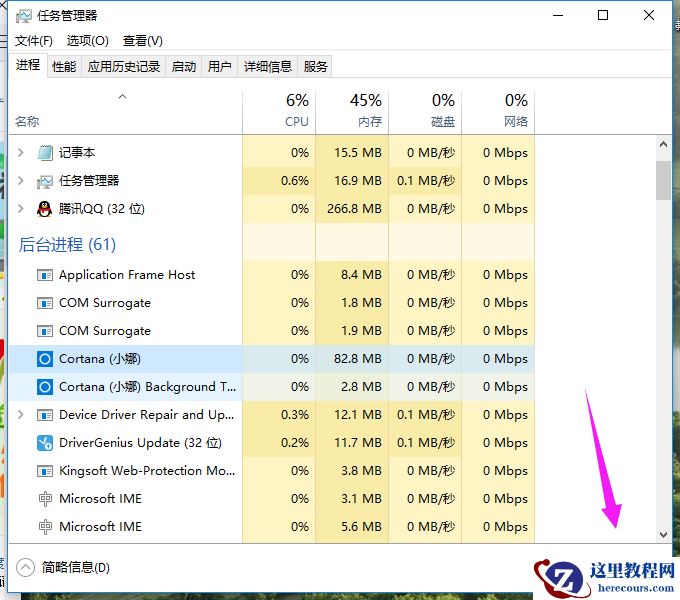Viewport: 680px width, 600px height.
Task: Sort by the 磁盘 column header
Action: click(425, 112)
